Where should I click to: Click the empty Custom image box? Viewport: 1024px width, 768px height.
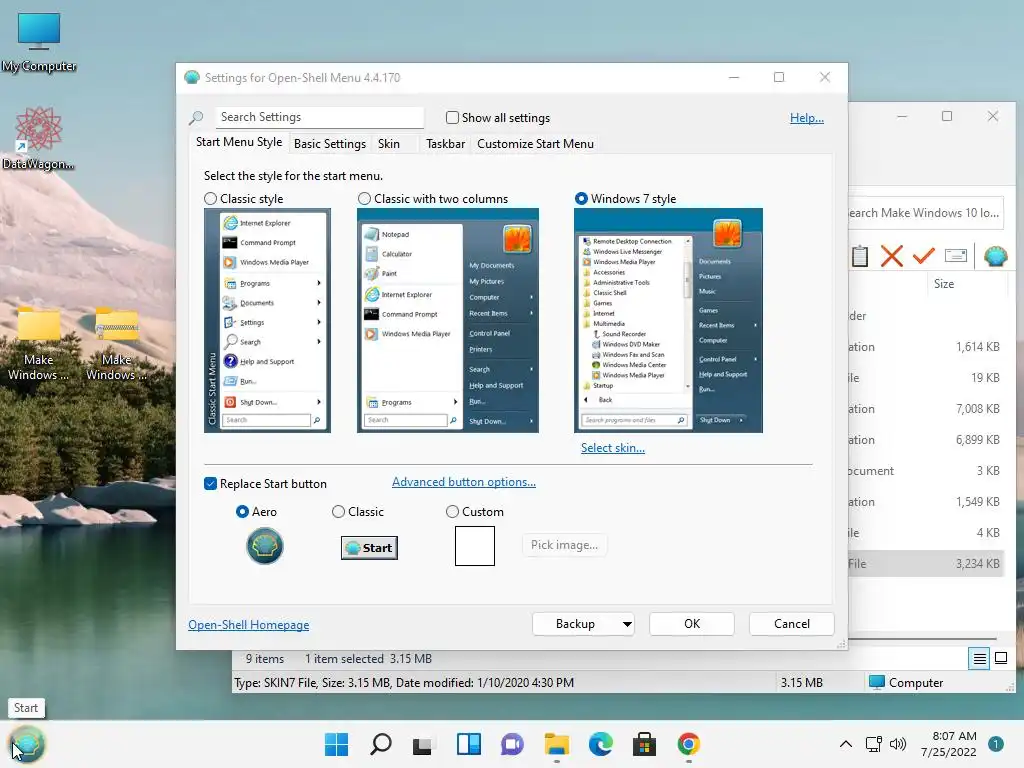[475, 546]
